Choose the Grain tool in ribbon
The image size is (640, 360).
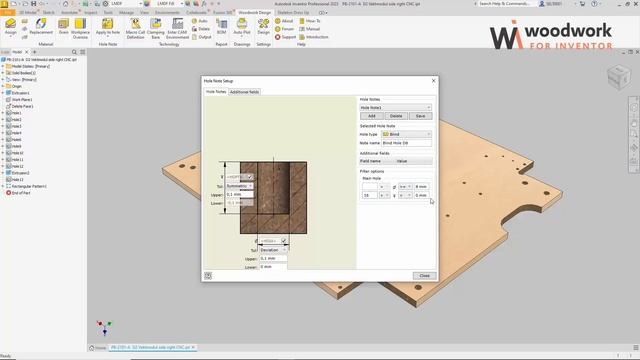[63, 27]
